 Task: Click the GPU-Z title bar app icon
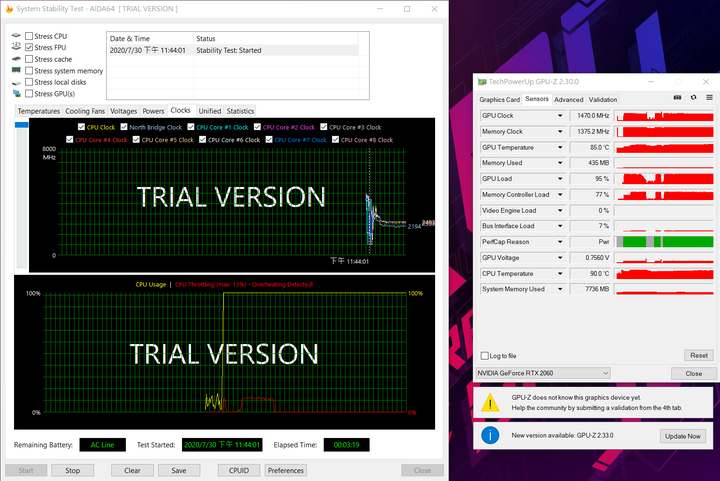pos(482,82)
